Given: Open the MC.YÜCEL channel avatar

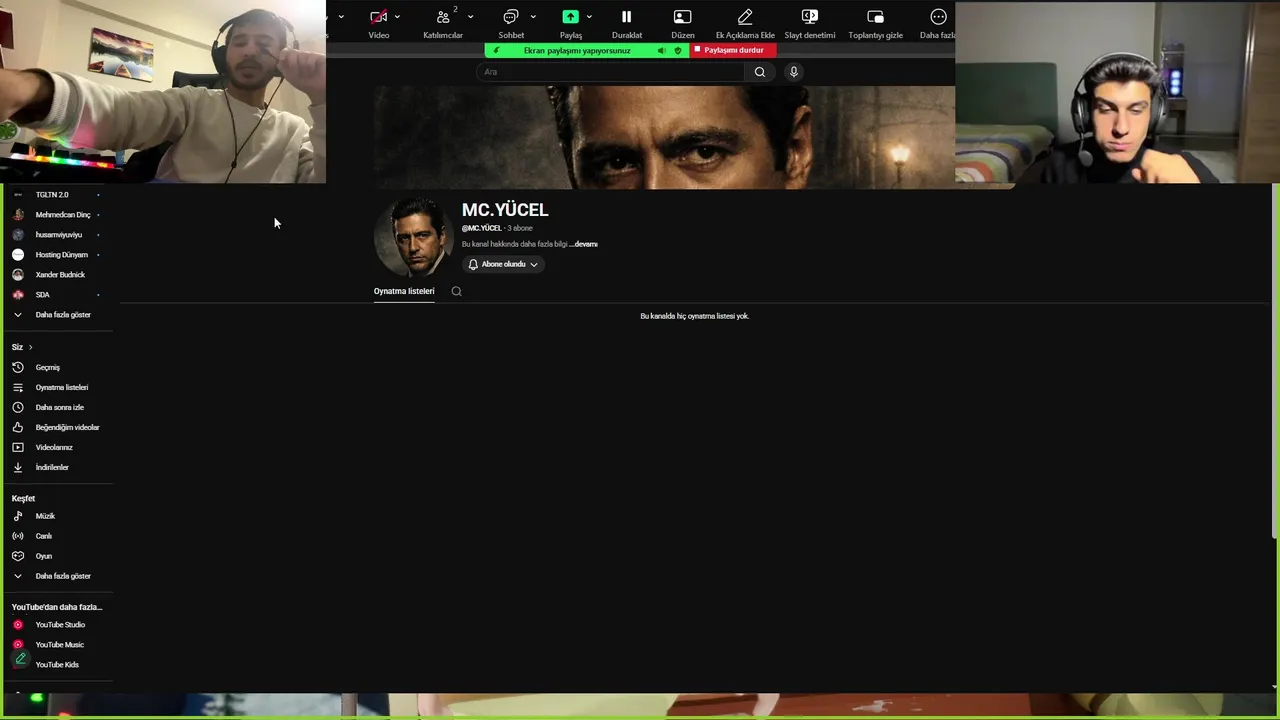Looking at the screenshot, I should coord(413,237).
